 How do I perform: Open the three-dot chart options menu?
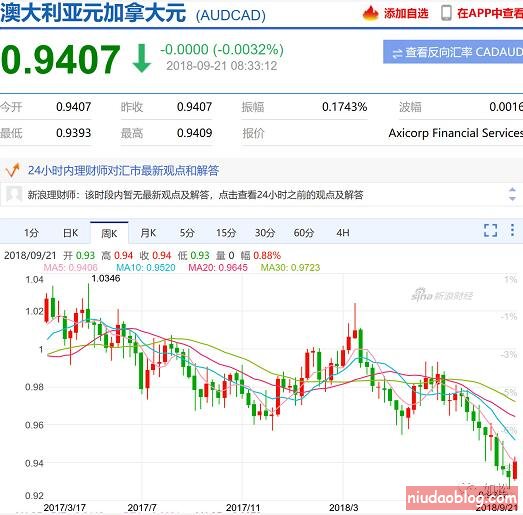512,230
